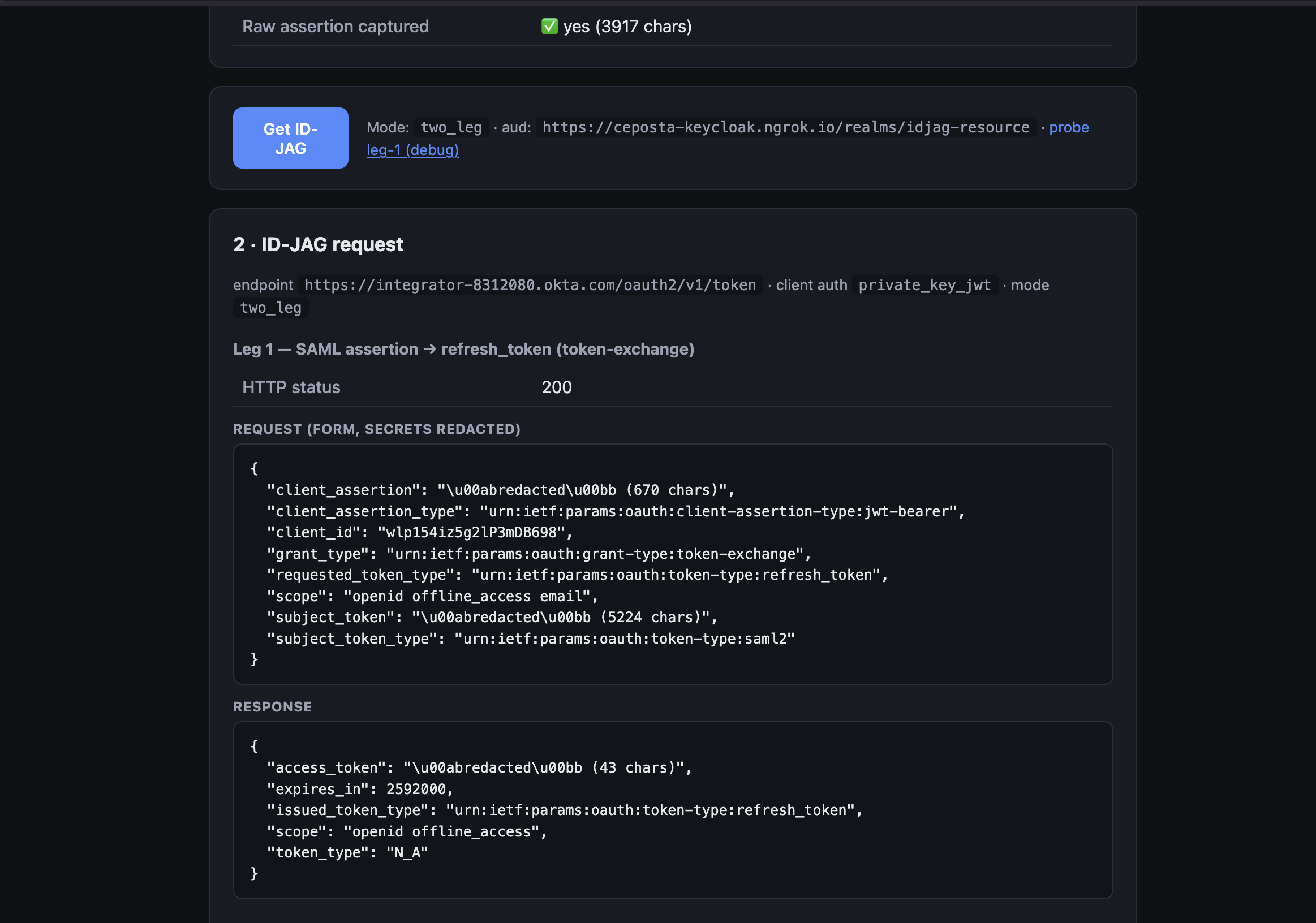This screenshot has height=923, width=1316.
Task: Click the two_leg mode tag beside Get ID-JAG
Action: click(451, 127)
